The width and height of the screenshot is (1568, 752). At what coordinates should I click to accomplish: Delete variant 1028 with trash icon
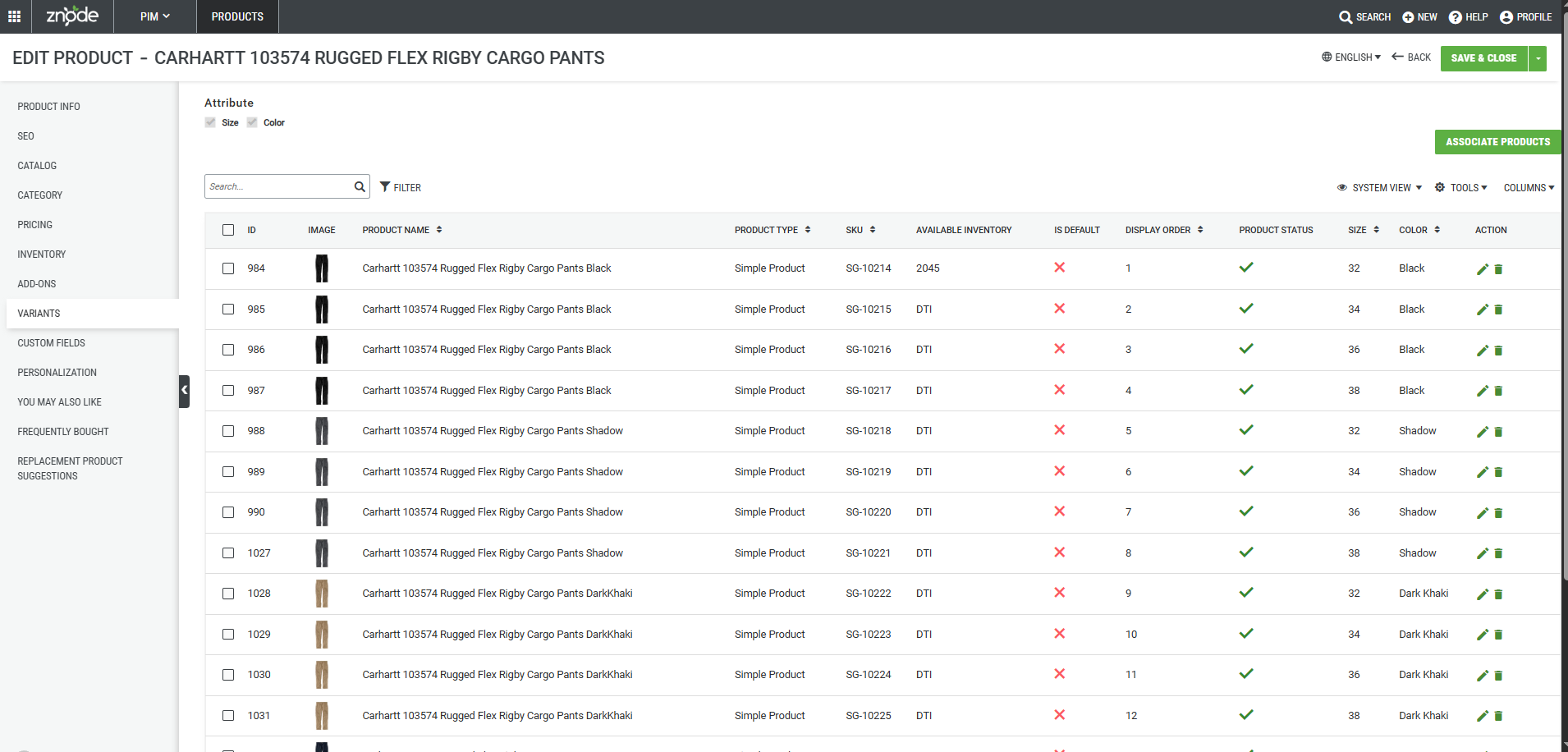1498,594
